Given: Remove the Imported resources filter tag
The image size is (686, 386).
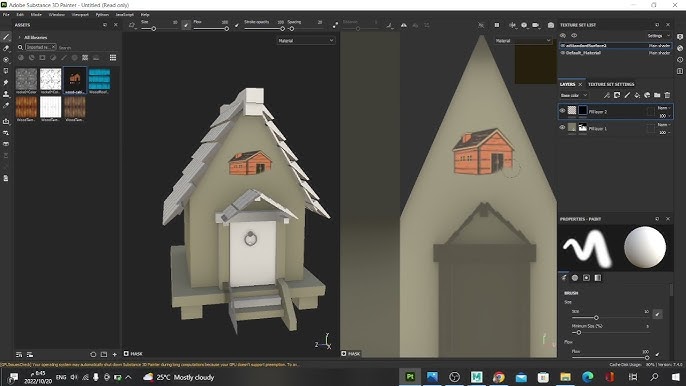Looking at the screenshot, I should tap(53, 47).
